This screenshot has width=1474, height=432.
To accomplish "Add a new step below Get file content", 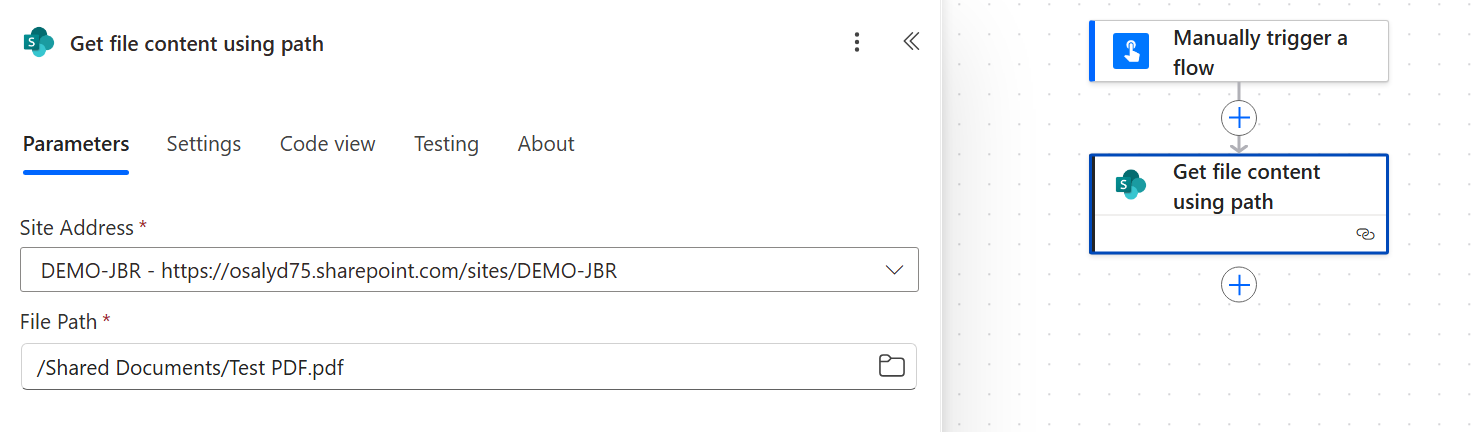I will click(x=1239, y=286).
